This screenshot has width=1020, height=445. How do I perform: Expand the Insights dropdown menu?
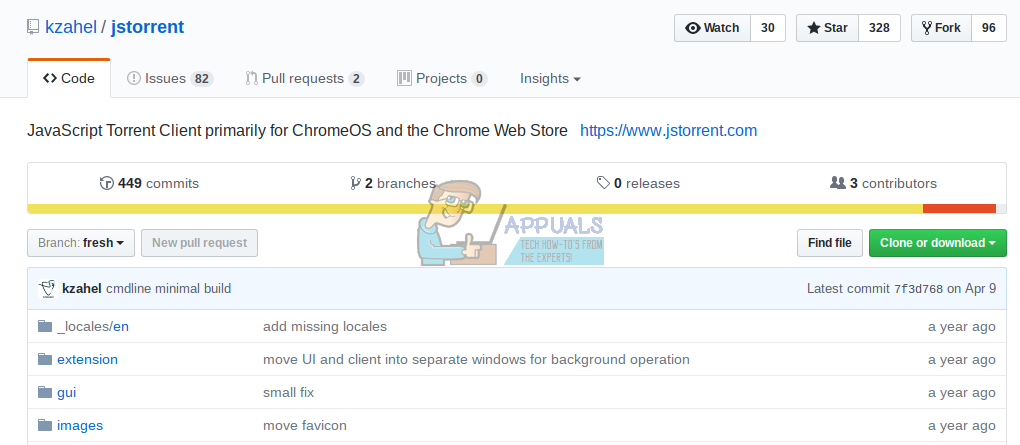coord(550,78)
